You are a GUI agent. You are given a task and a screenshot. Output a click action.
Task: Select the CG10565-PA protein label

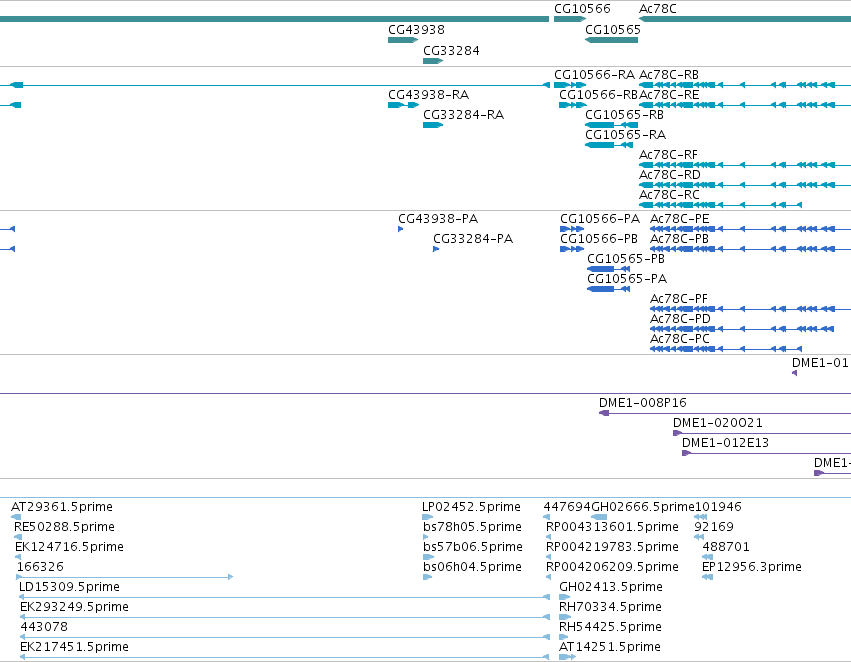(627, 279)
